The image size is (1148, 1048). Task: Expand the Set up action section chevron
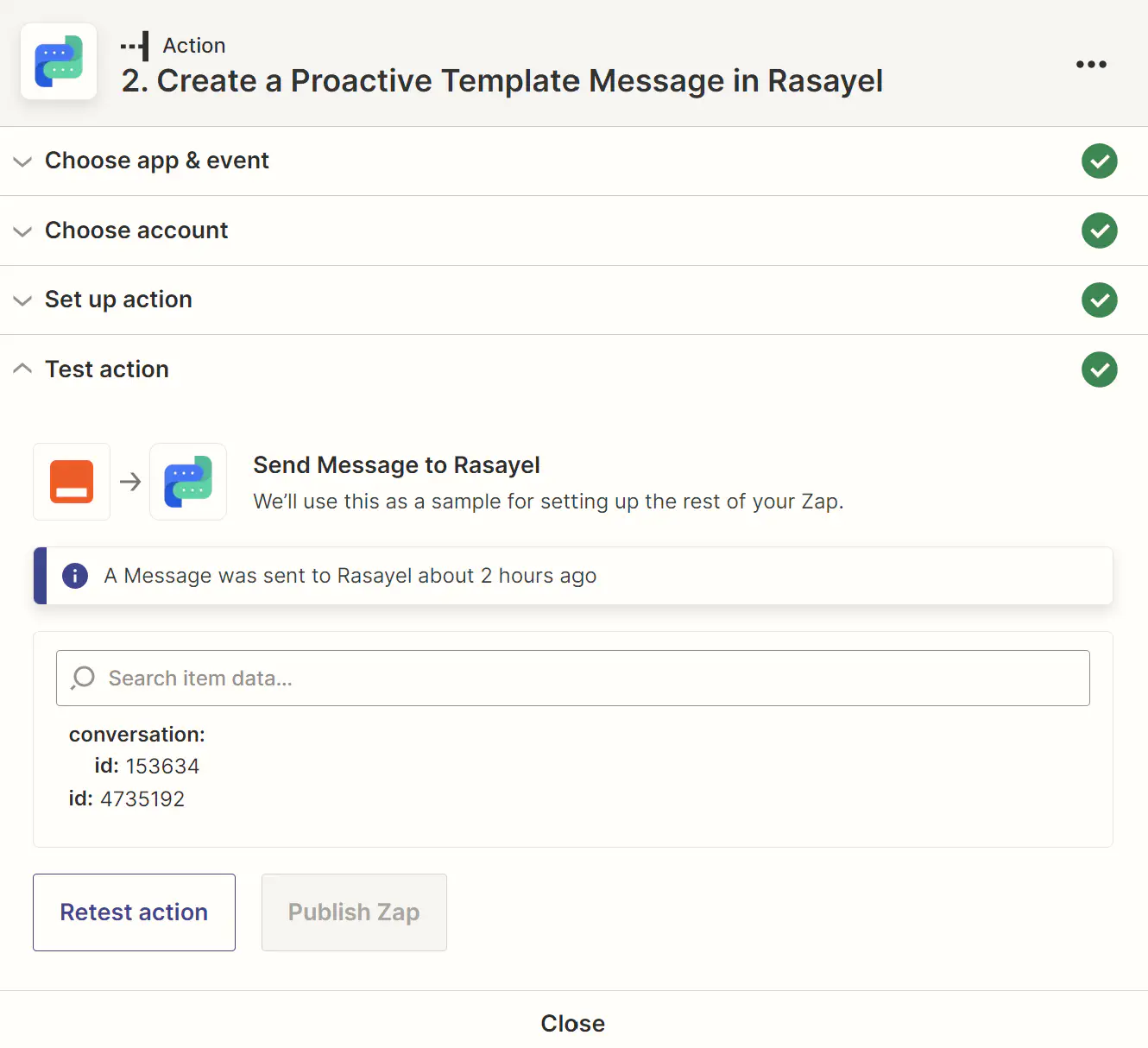pos(22,300)
